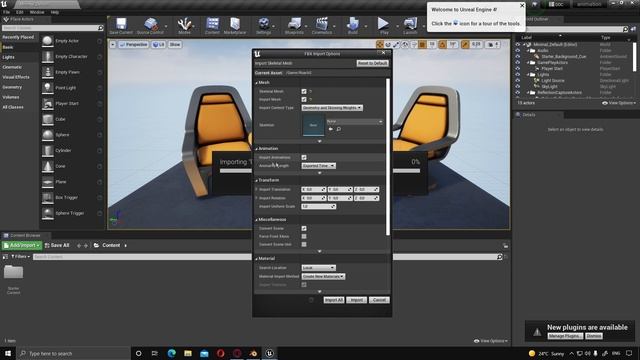Click the Modes toolbar icon

[x=184, y=26]
